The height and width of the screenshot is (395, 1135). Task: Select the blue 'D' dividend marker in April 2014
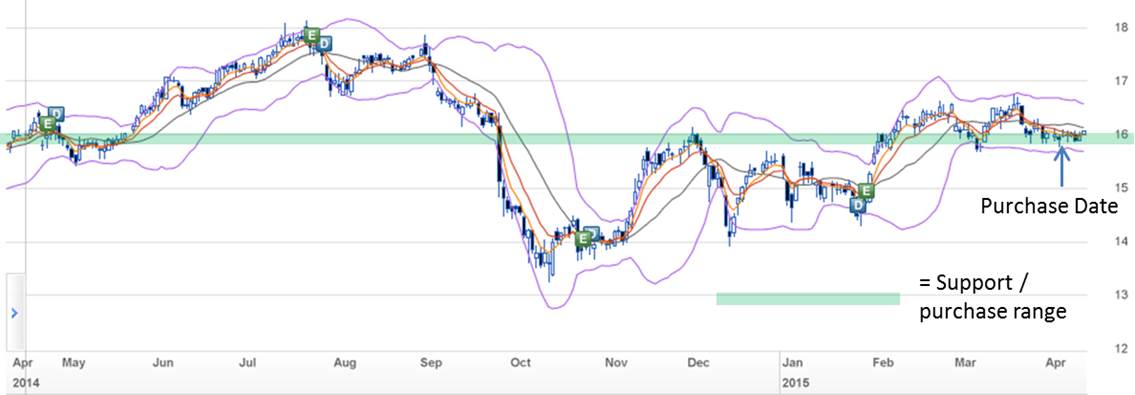coord(56,114)
